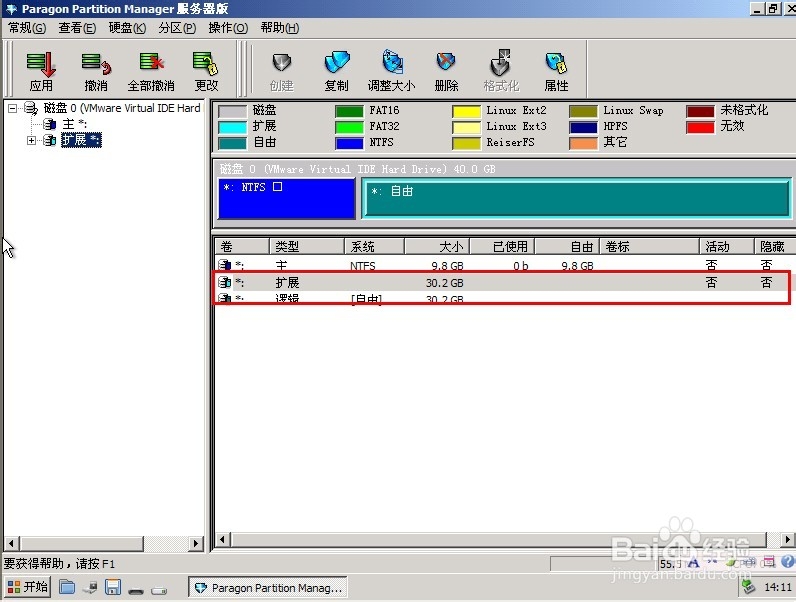The width and height of the screenshot is (796, 602).
Task: Click left arrow of tree panel scrollbar
Action: [x=12, y=543]
